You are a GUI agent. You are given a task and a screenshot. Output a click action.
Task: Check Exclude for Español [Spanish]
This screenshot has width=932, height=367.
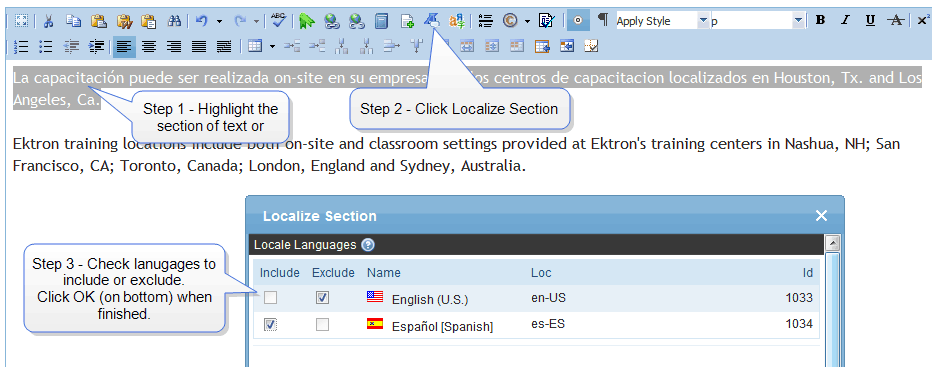(322, 325)
